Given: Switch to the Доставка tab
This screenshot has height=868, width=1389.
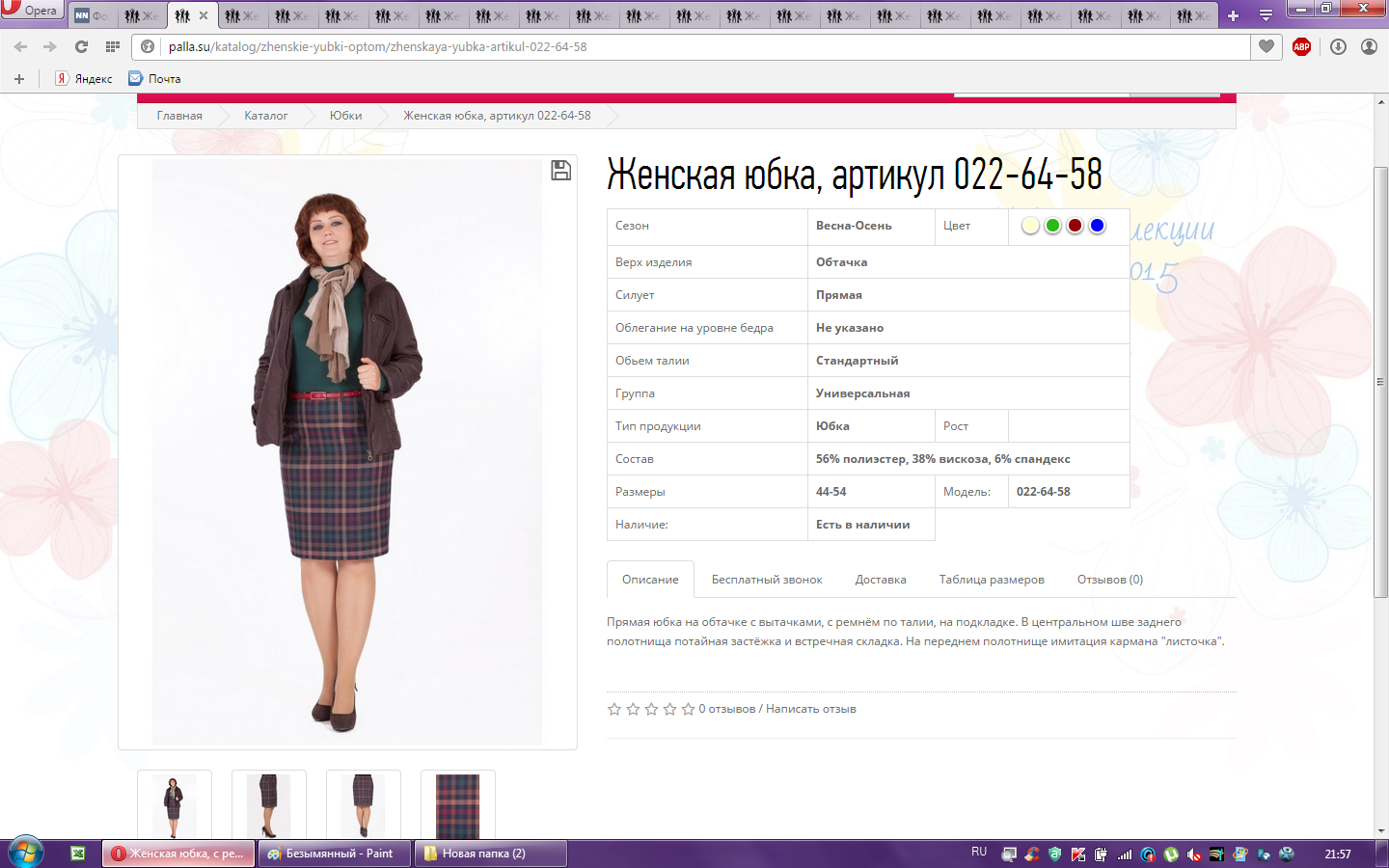Looking at the screenshot, I should tap(880, 580).
